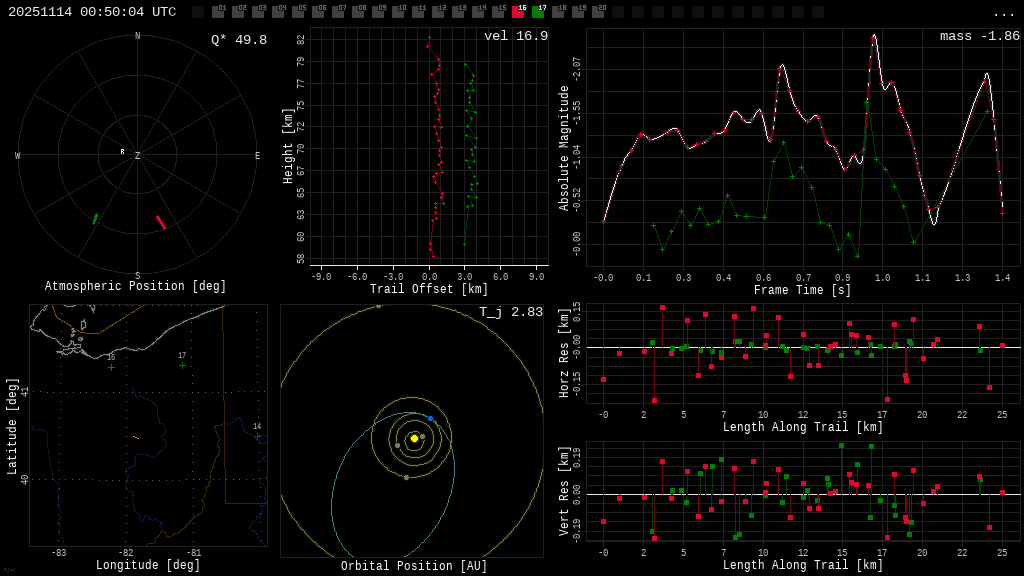Toggle station 05 box in top bar
The image size is (1024, 576).
coord(298,12)
